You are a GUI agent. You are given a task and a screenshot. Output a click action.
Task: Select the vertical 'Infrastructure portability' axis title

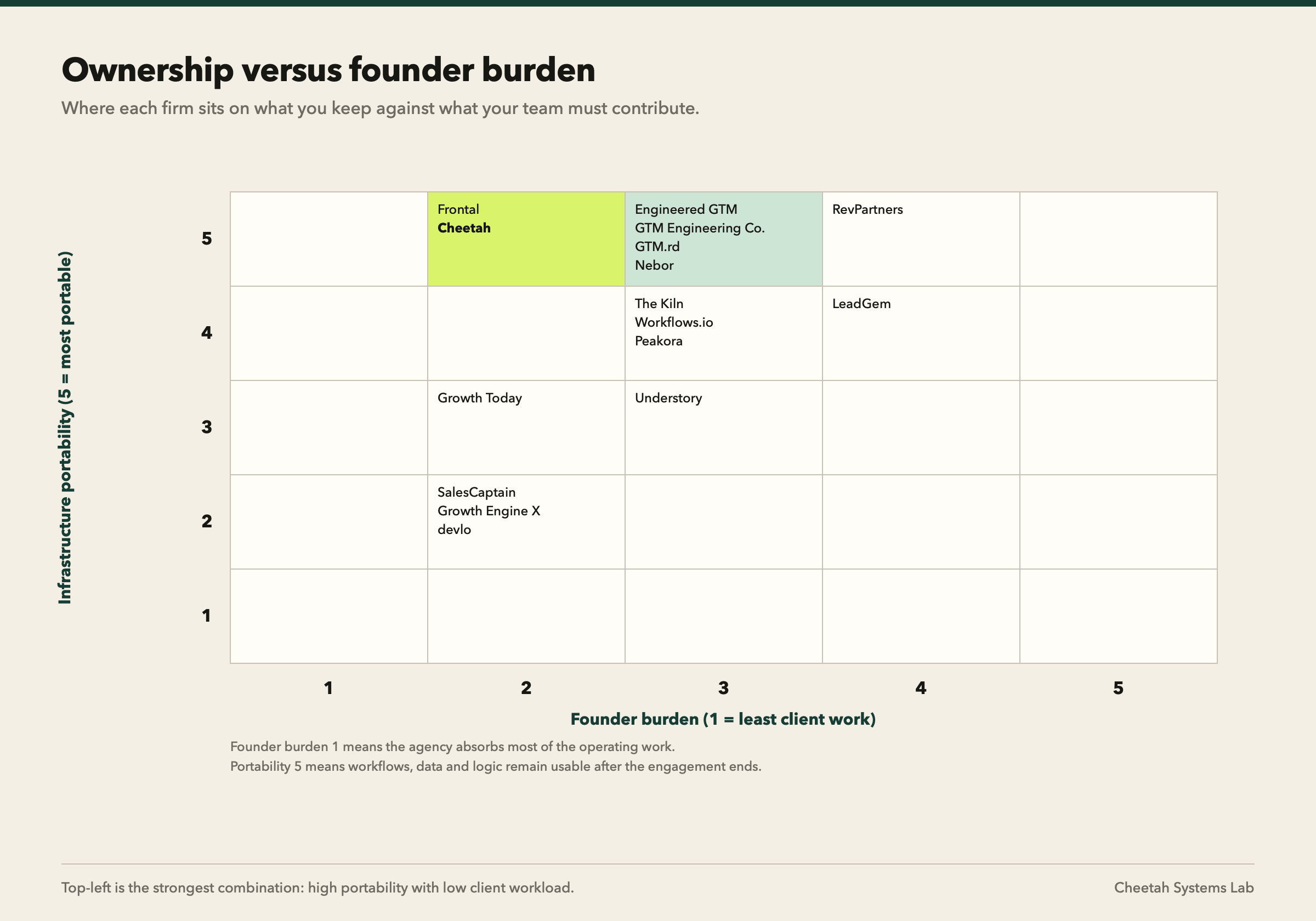point(65,428)
